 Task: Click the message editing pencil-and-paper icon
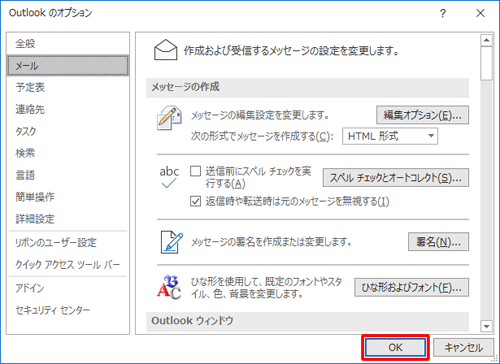pos(169,117)
